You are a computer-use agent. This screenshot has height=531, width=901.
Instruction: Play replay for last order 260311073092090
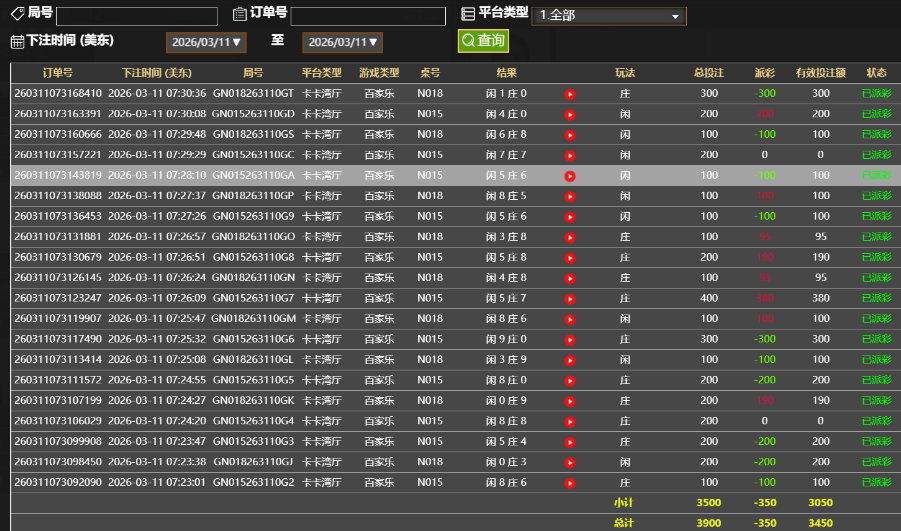coord(570,484)
